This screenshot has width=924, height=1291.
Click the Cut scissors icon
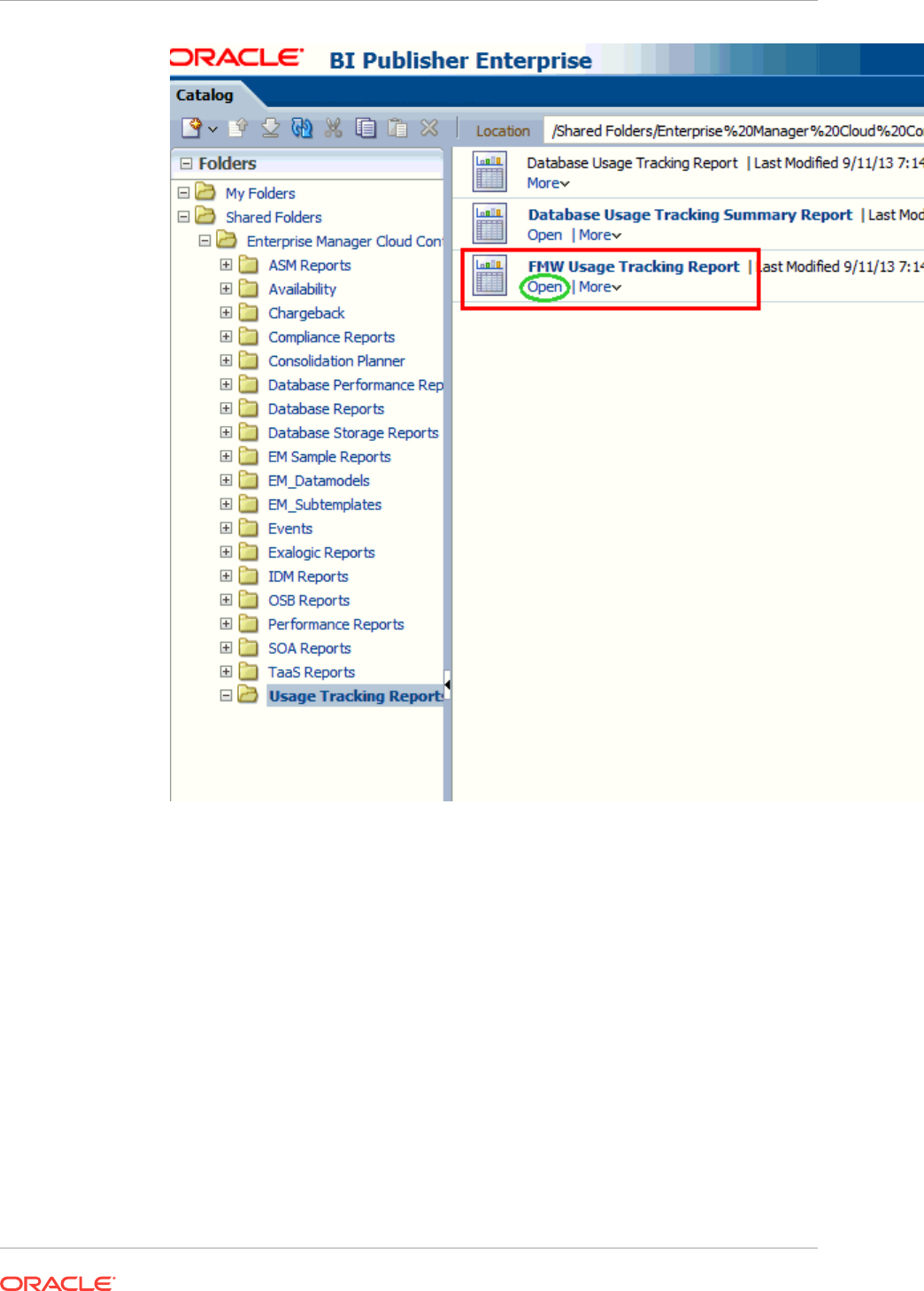coord(334,128)
